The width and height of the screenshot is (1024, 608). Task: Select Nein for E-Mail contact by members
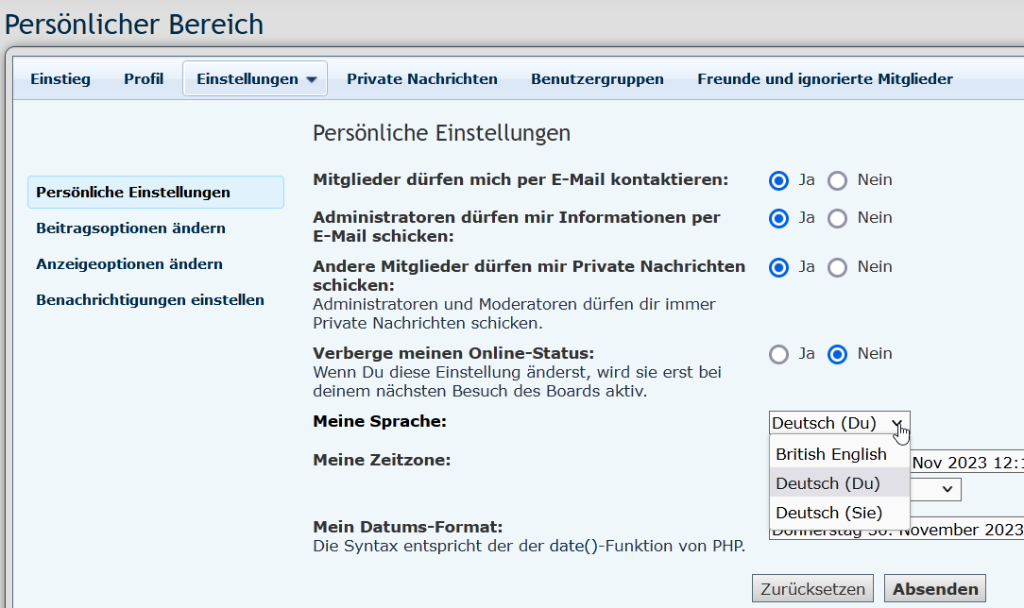click(x=838, y=181)
